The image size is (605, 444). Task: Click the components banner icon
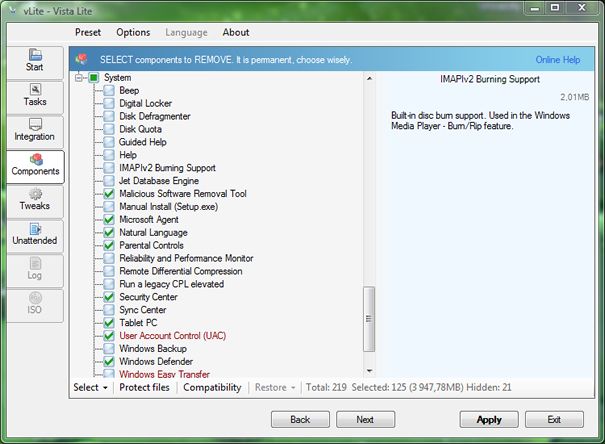click(x=81, y=59)
